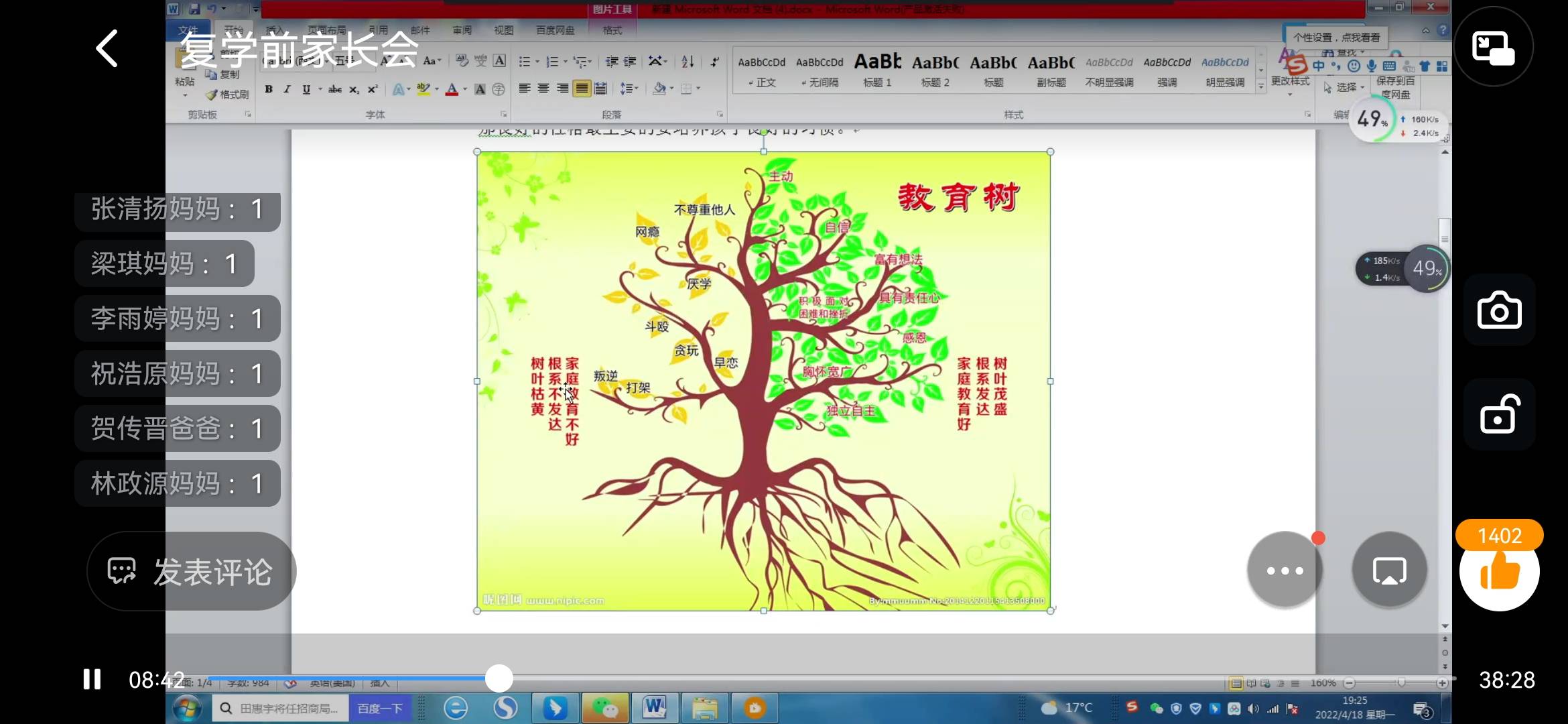1568x724 pixels.
Task: Toggle the underline formatting
Action: 306,89
